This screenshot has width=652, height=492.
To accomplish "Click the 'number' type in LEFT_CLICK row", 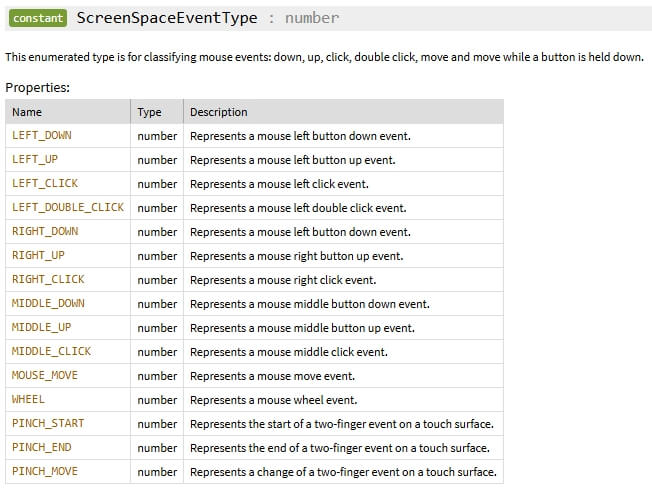I will pos(157,184).
